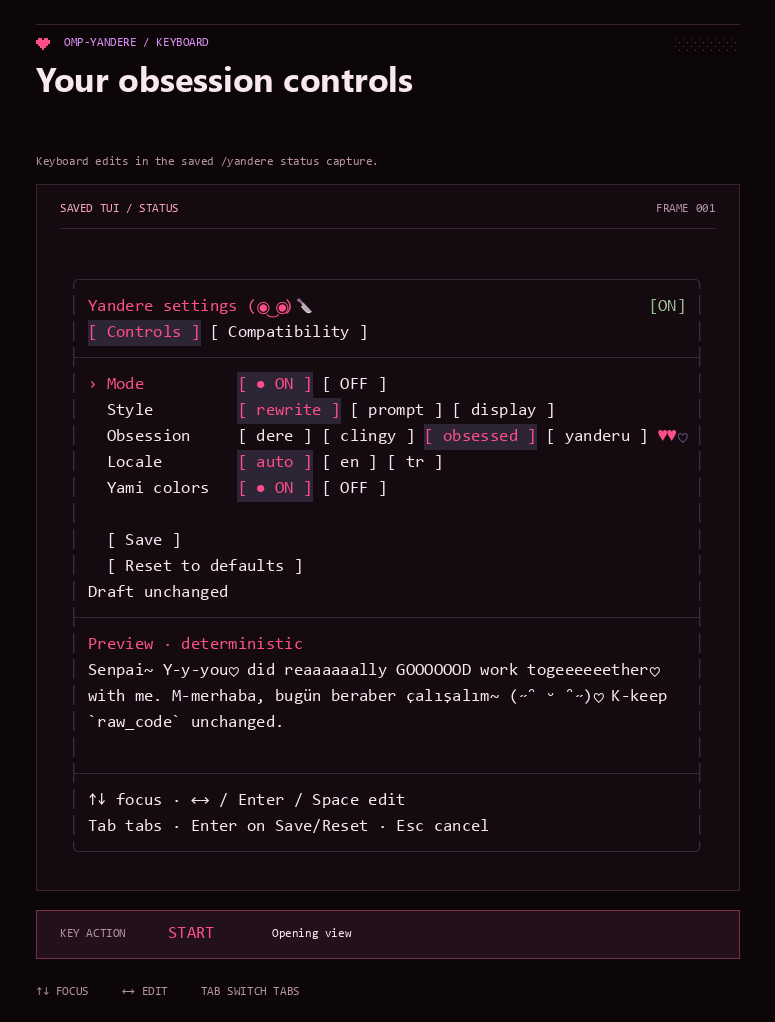Click the hearts meter after yanderu
Viewport: 775px width, 1022px height.
coord(673,436)
